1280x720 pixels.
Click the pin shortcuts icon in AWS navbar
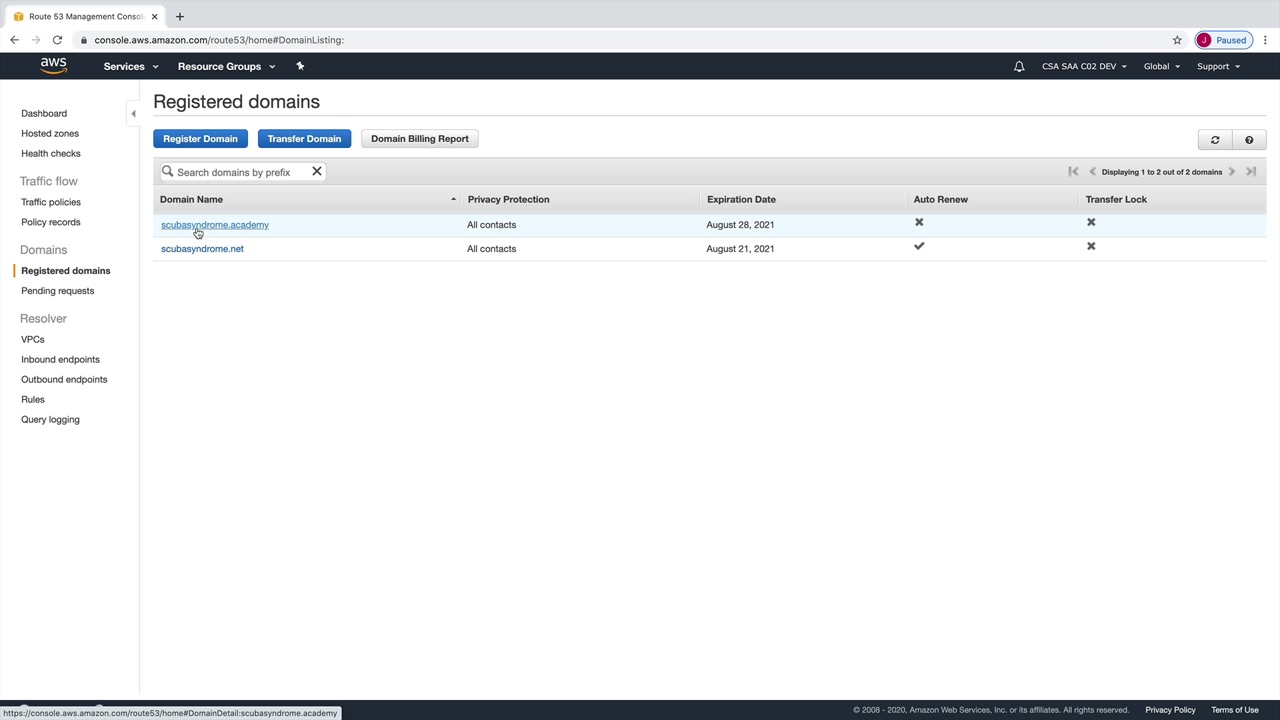[x=300, y=66]
